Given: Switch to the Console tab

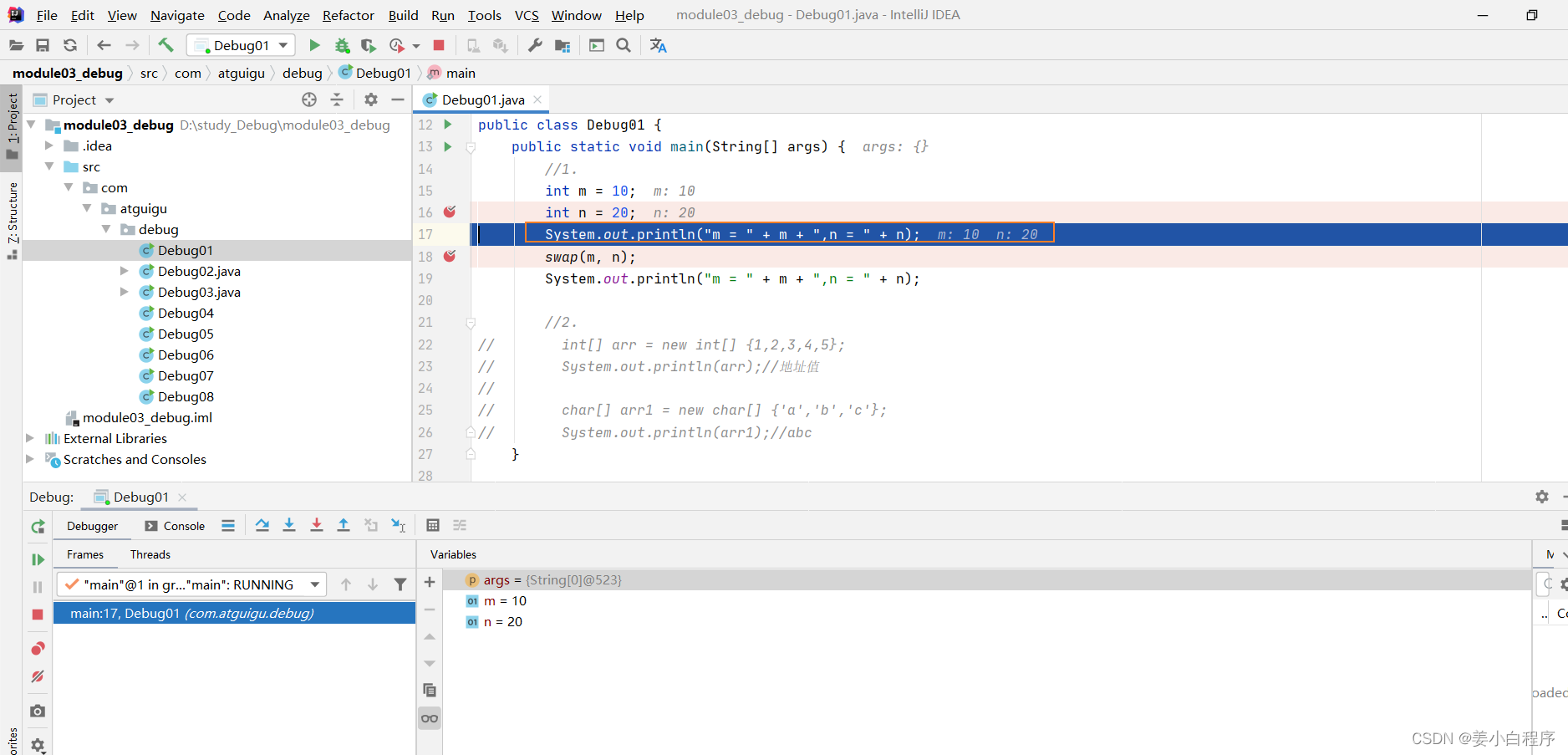Looking at the screenshot, I should click(x=175, y=526).
